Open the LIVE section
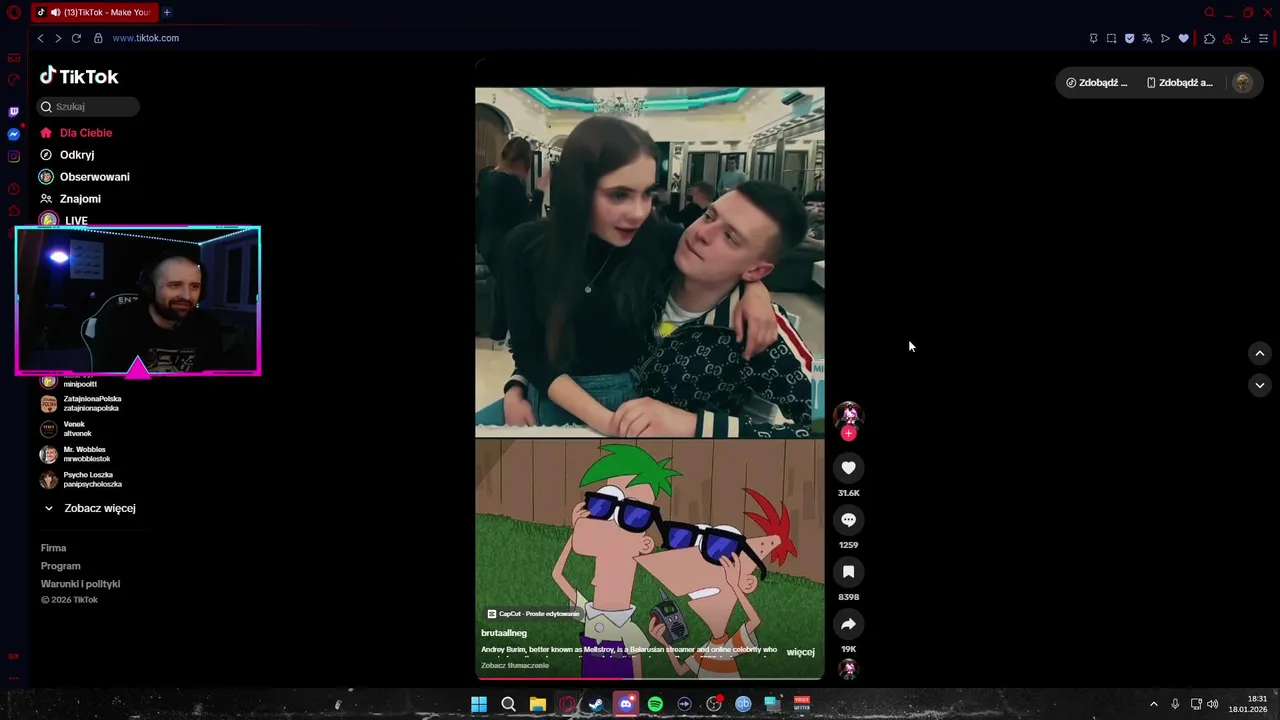This screenshot has width=1280, height=720. tap(64, 220)
